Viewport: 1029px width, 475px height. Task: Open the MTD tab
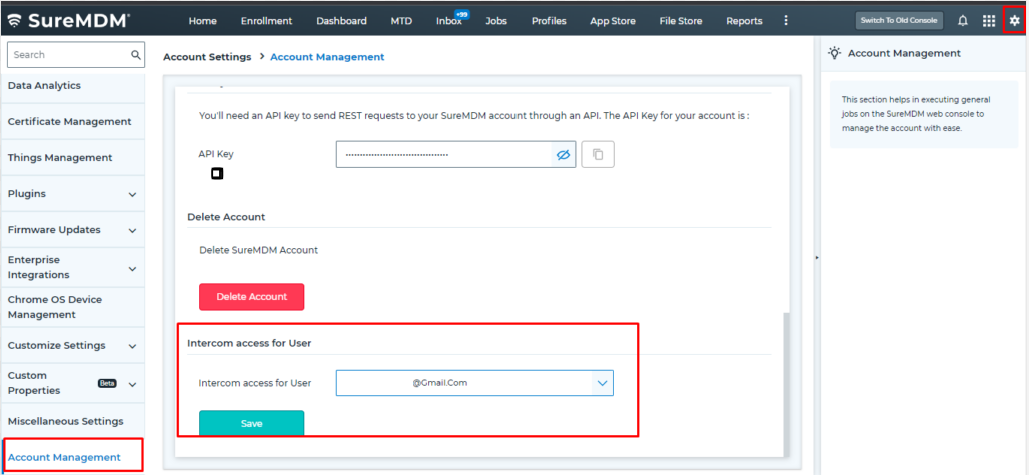[401, 21]
